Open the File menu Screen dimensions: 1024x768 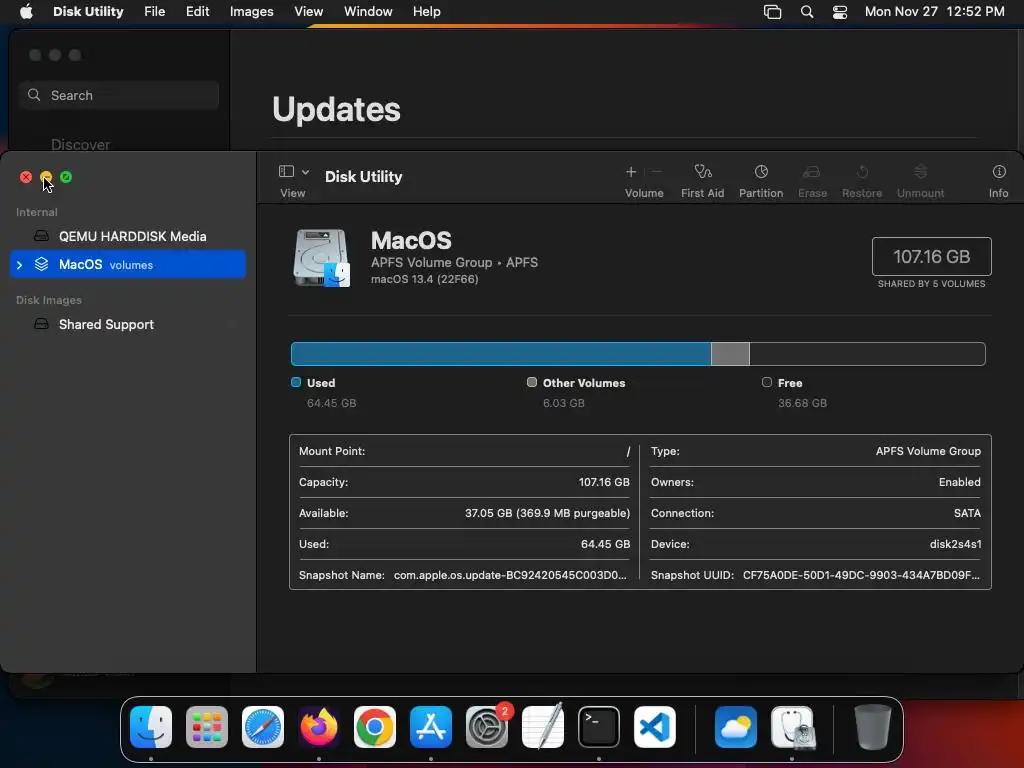155,12
